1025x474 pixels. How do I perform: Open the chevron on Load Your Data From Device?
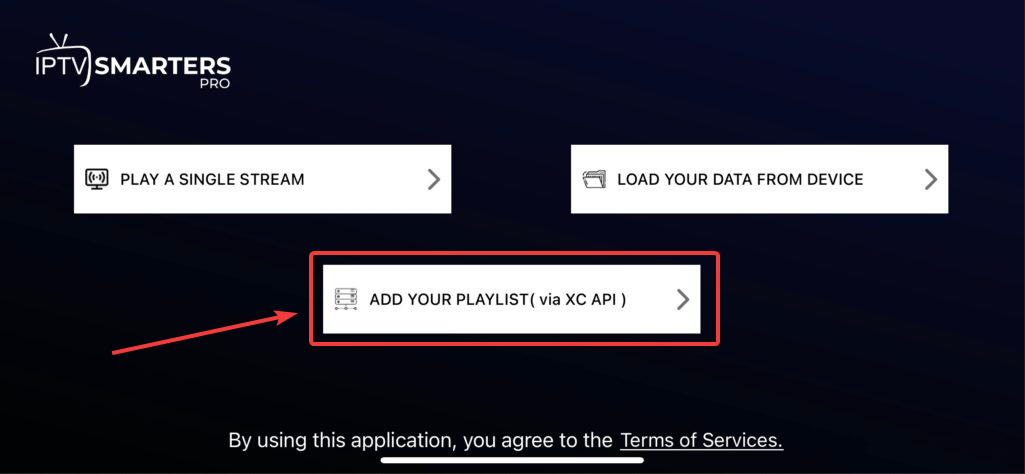930,179
